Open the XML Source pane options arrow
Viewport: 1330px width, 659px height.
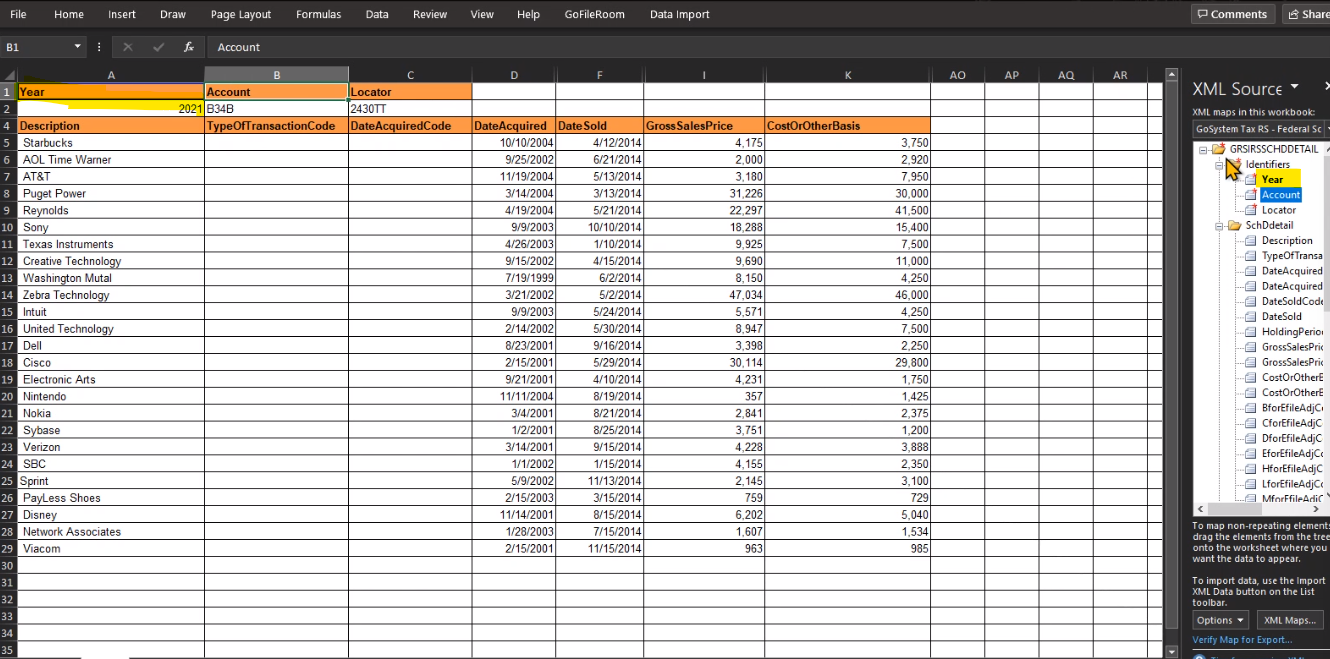1295,87
